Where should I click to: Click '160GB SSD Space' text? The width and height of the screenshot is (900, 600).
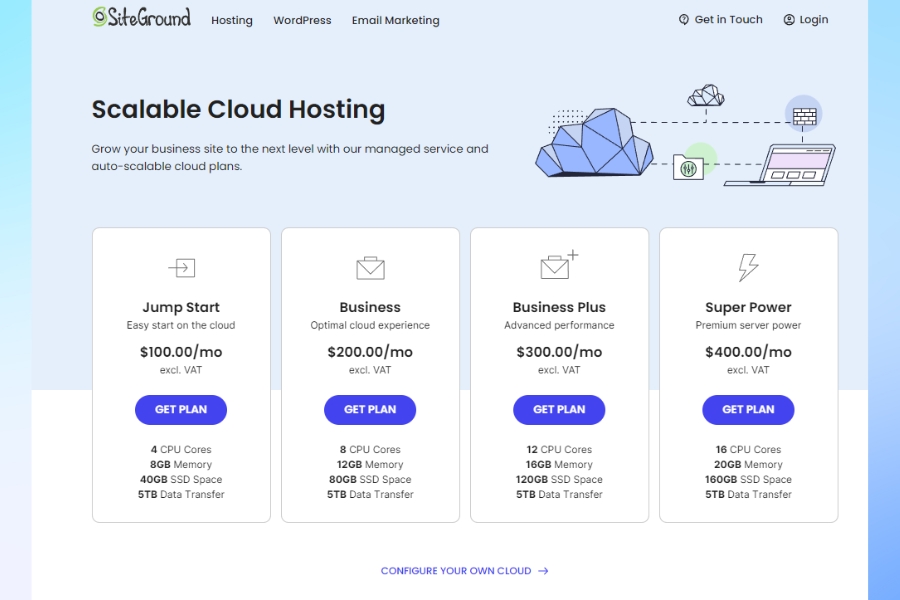coord(748,479)
